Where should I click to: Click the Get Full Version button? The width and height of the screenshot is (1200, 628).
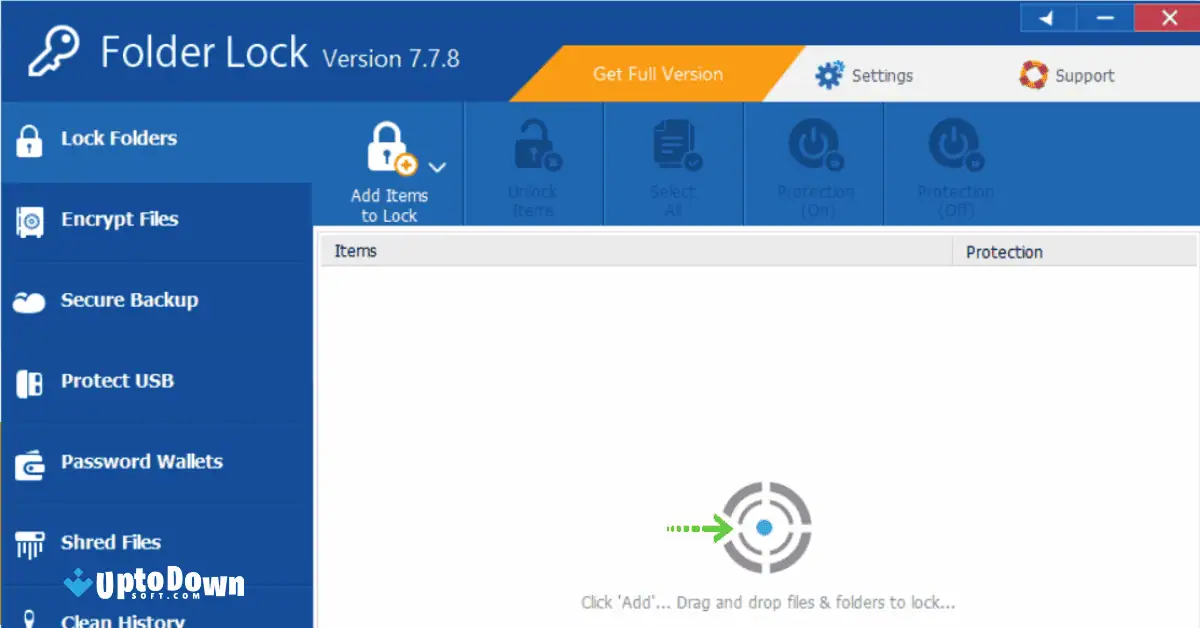(656, 74)
